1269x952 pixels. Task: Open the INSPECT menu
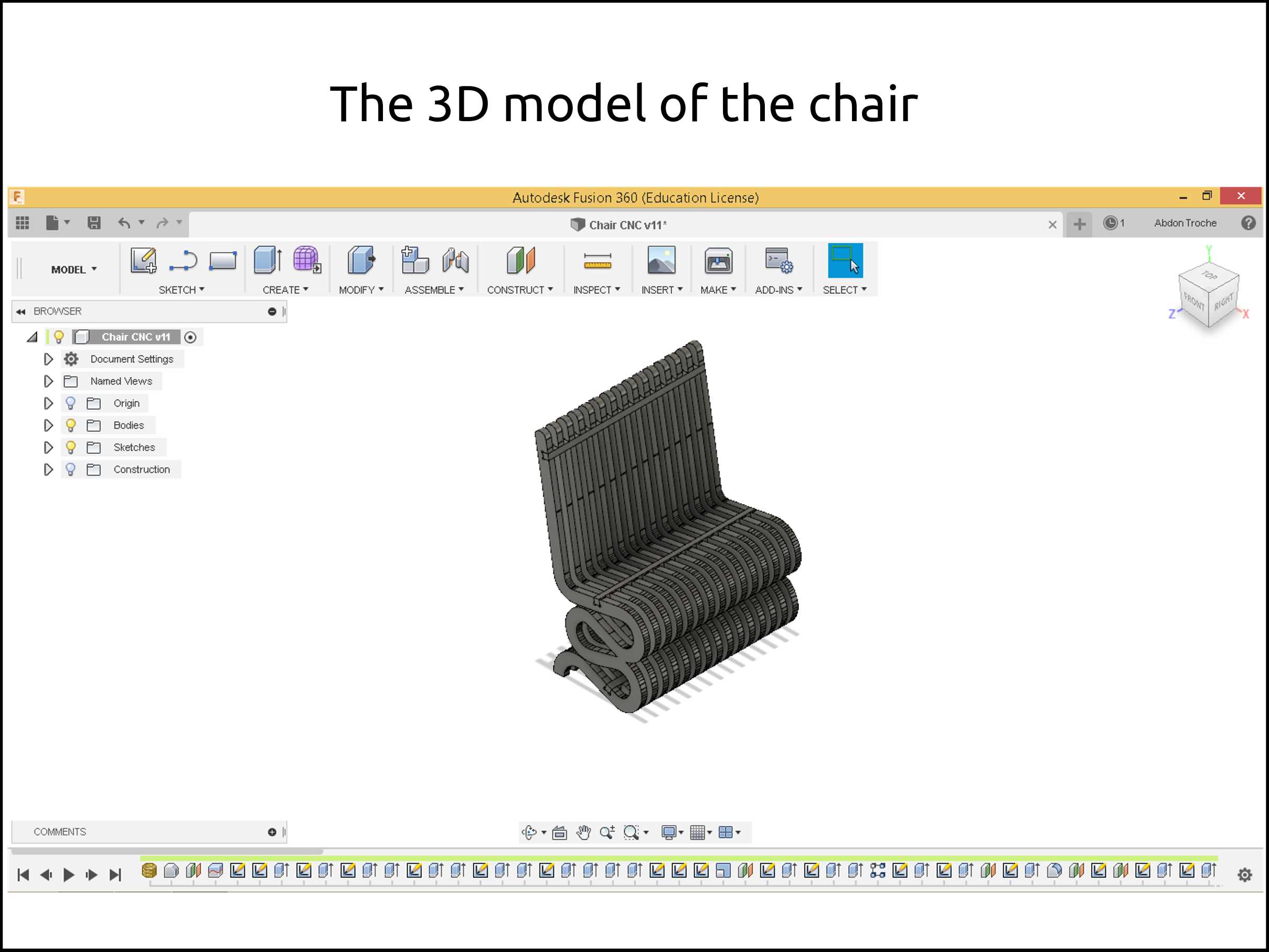click(x=596, y=290)
